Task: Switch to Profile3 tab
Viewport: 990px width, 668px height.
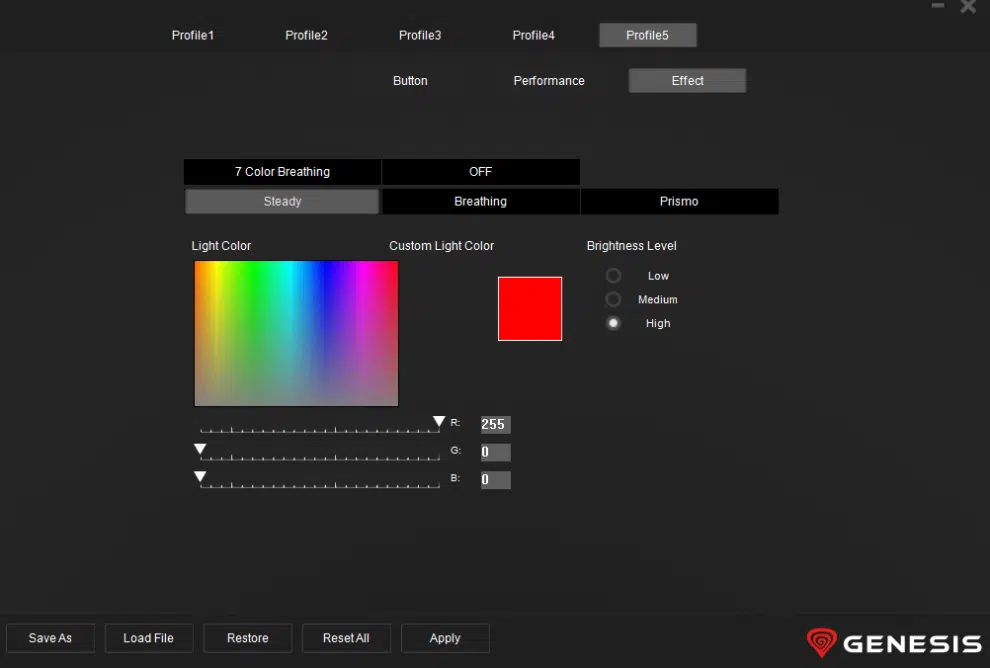Action: (x=420, y=36)
